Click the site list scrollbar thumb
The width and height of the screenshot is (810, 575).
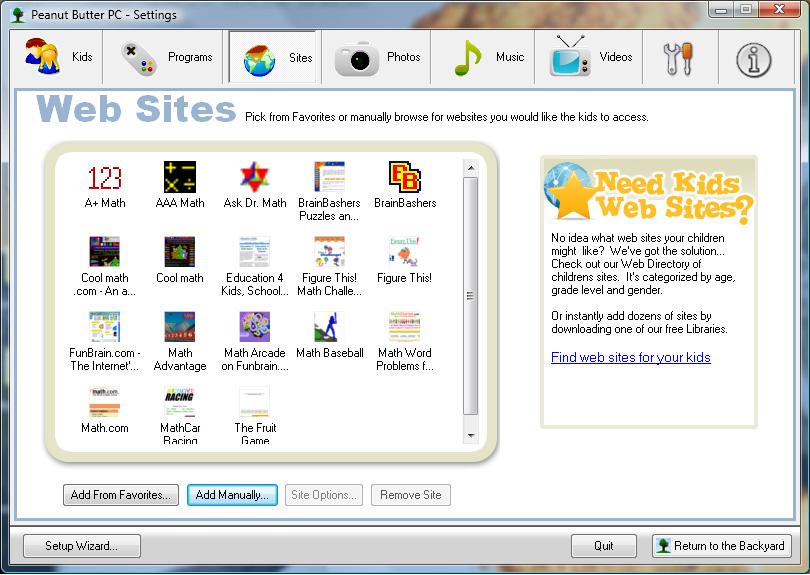tap(471, 296)
